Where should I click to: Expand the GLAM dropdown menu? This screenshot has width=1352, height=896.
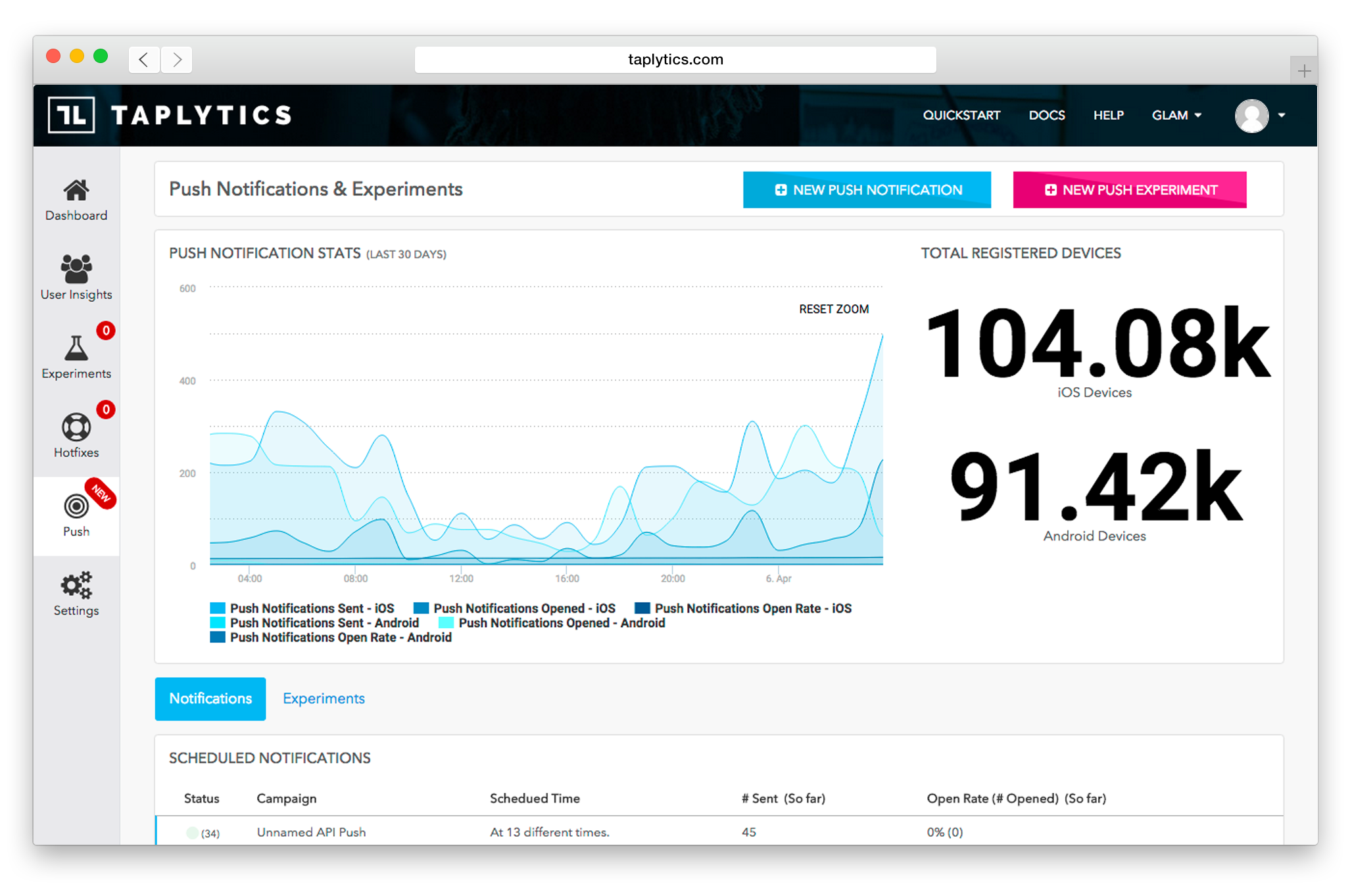coord(1176,115)
